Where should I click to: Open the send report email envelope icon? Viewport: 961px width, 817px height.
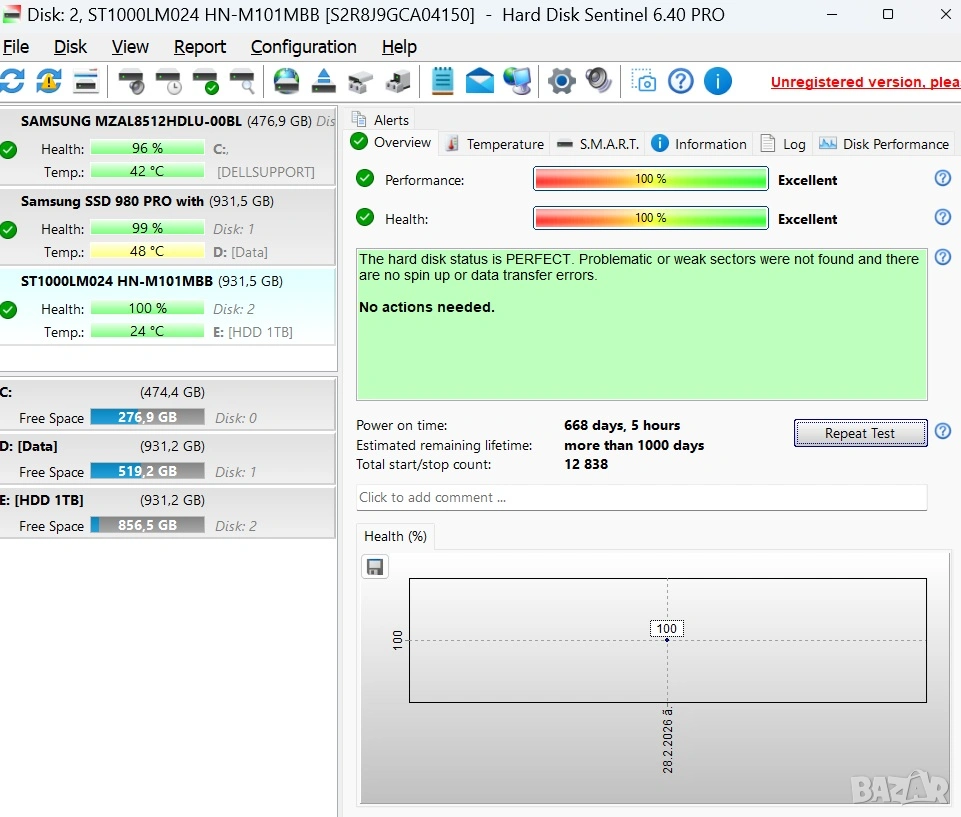tap(480, 81)
